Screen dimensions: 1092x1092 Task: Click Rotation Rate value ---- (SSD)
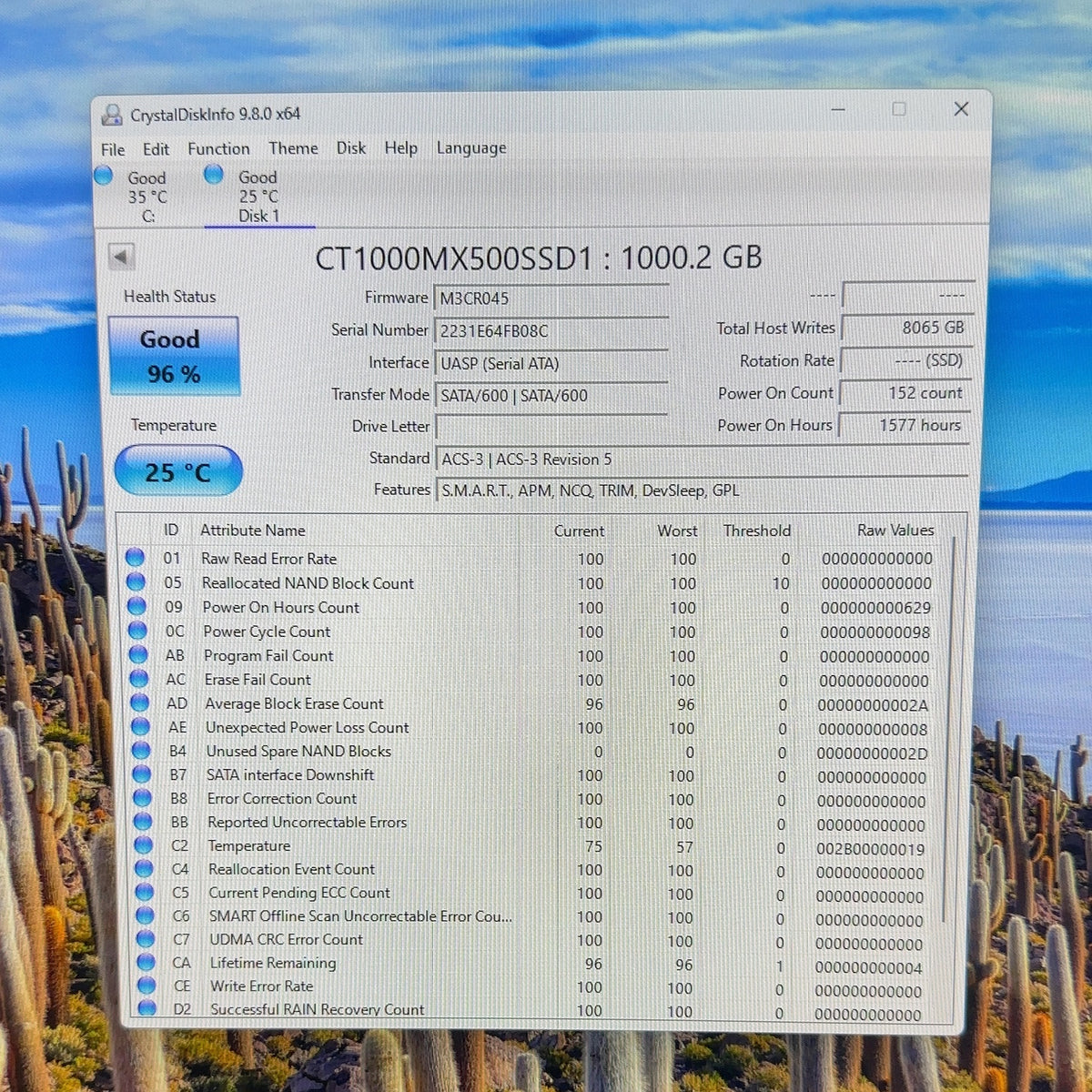click(x=906, y=360)
